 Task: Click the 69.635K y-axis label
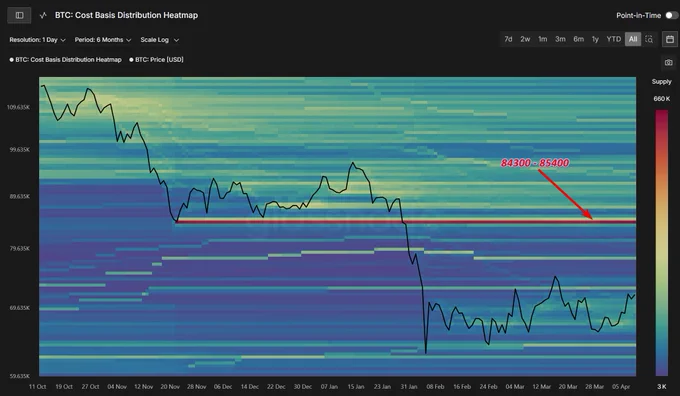click(20, 308)
